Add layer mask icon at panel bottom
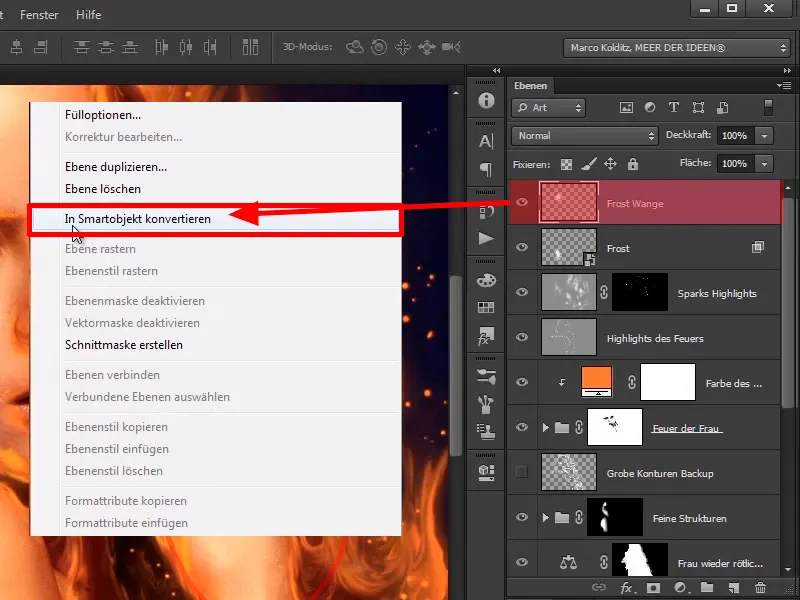The width and height of the screenshot is (800, 600). pyautogui.click(x=653, y=588)
